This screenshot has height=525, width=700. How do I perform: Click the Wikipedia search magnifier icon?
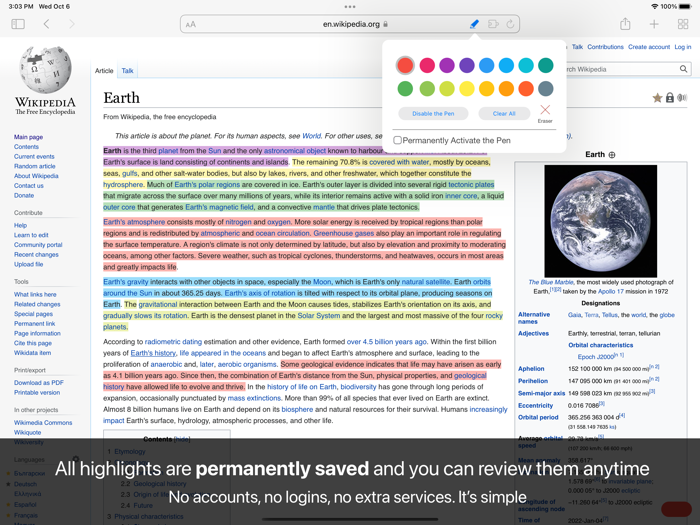pyautogui.click(x=683, y=69)
